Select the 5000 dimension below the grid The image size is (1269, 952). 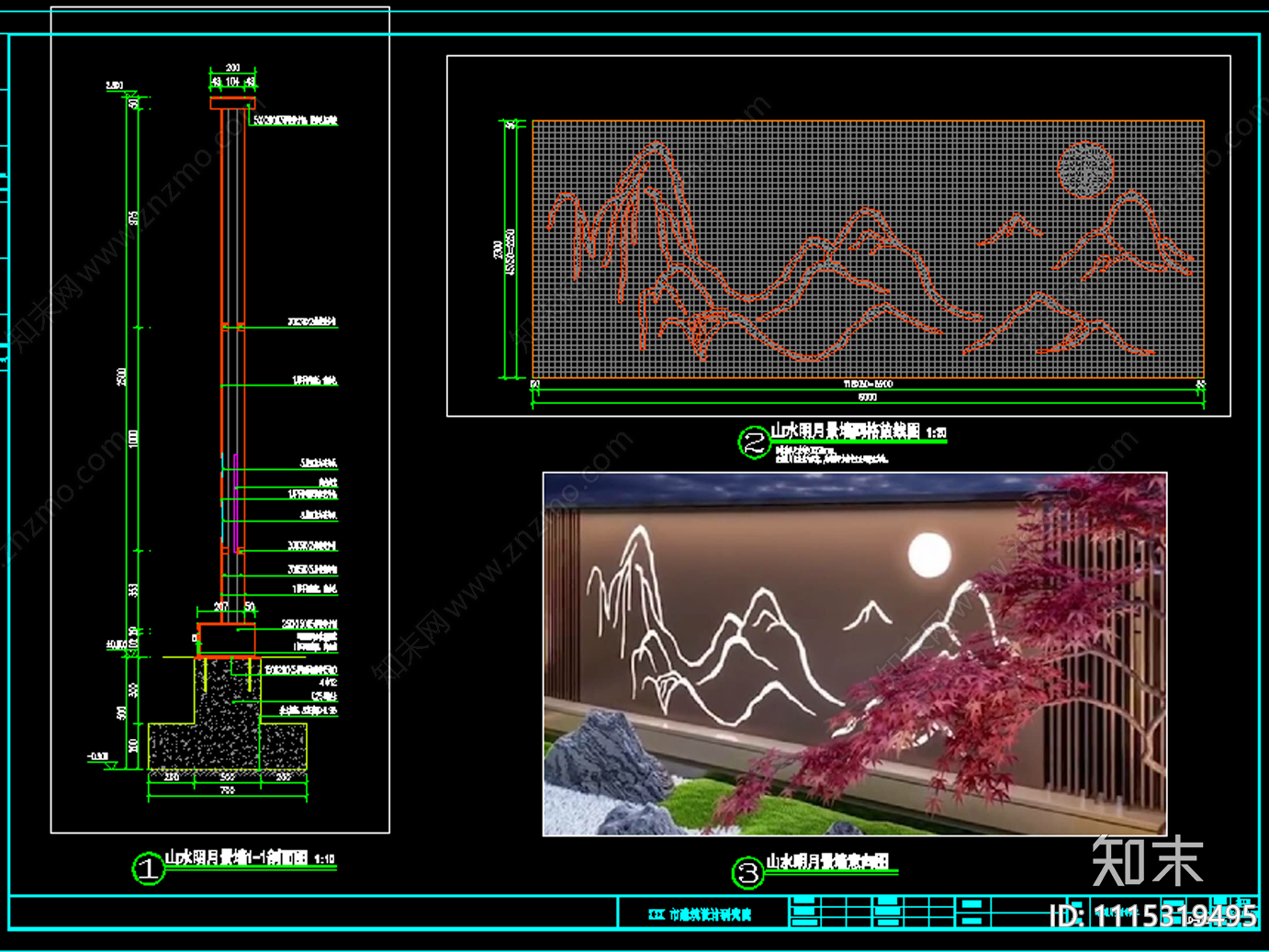click(x=868, y=398)
